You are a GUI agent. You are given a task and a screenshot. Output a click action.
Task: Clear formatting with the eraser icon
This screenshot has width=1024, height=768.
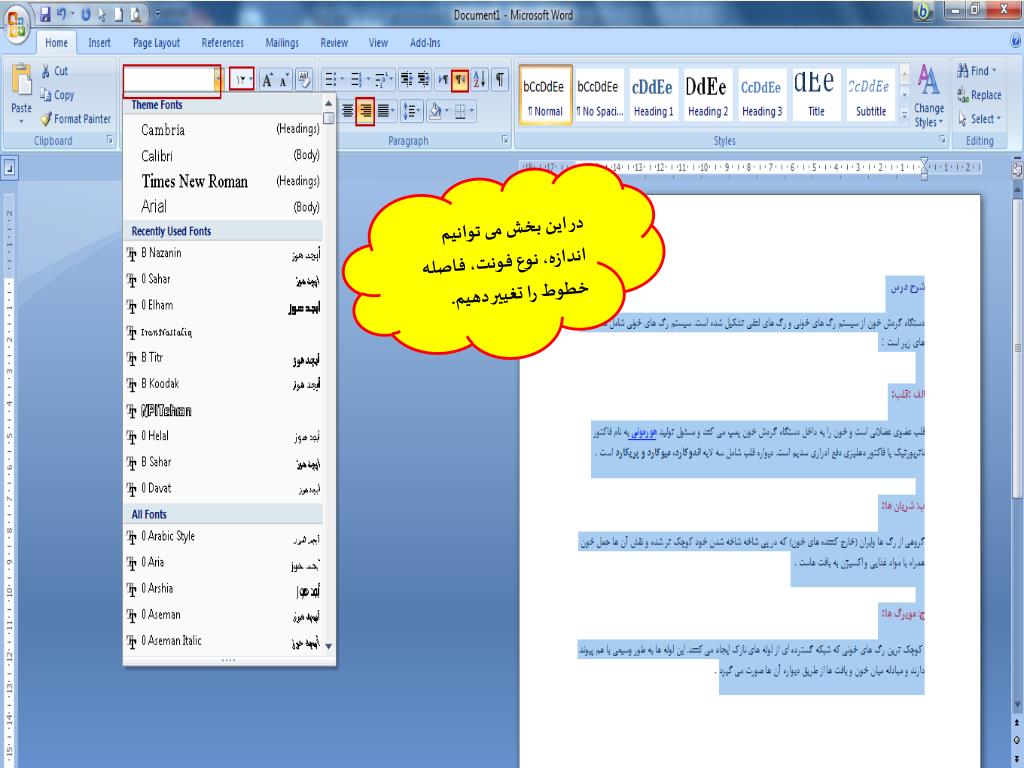coord(304,80)
